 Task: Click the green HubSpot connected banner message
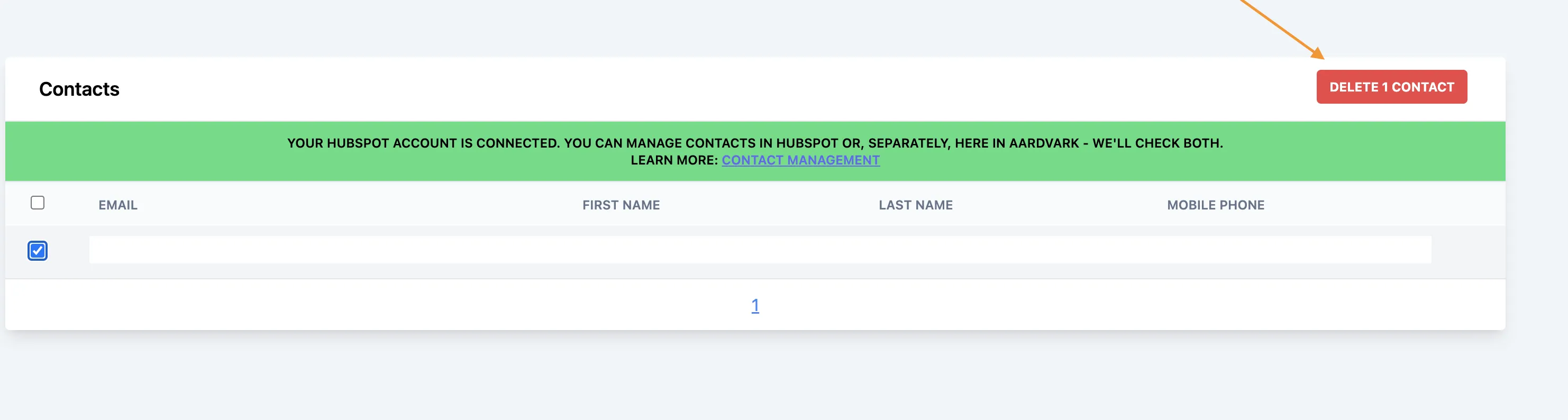click(x=755, y=143)
